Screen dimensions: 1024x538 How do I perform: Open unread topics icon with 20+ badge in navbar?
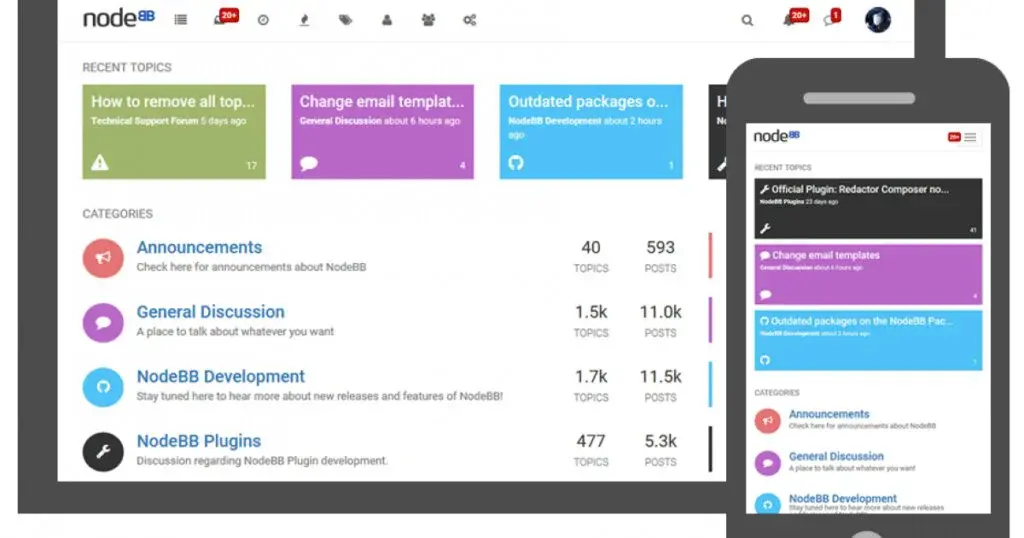pos(225,17)
